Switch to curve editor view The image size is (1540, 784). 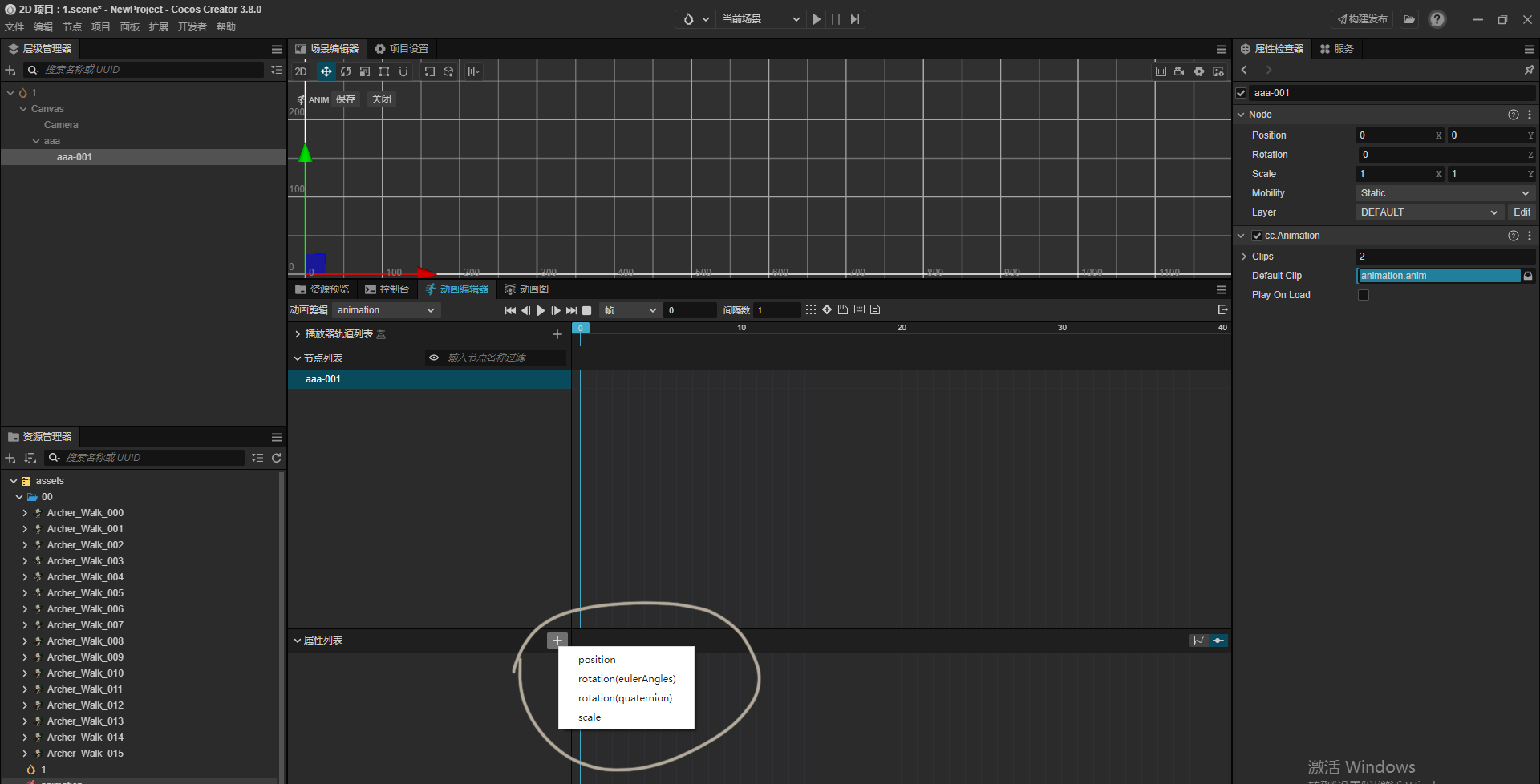point(1199,641)
